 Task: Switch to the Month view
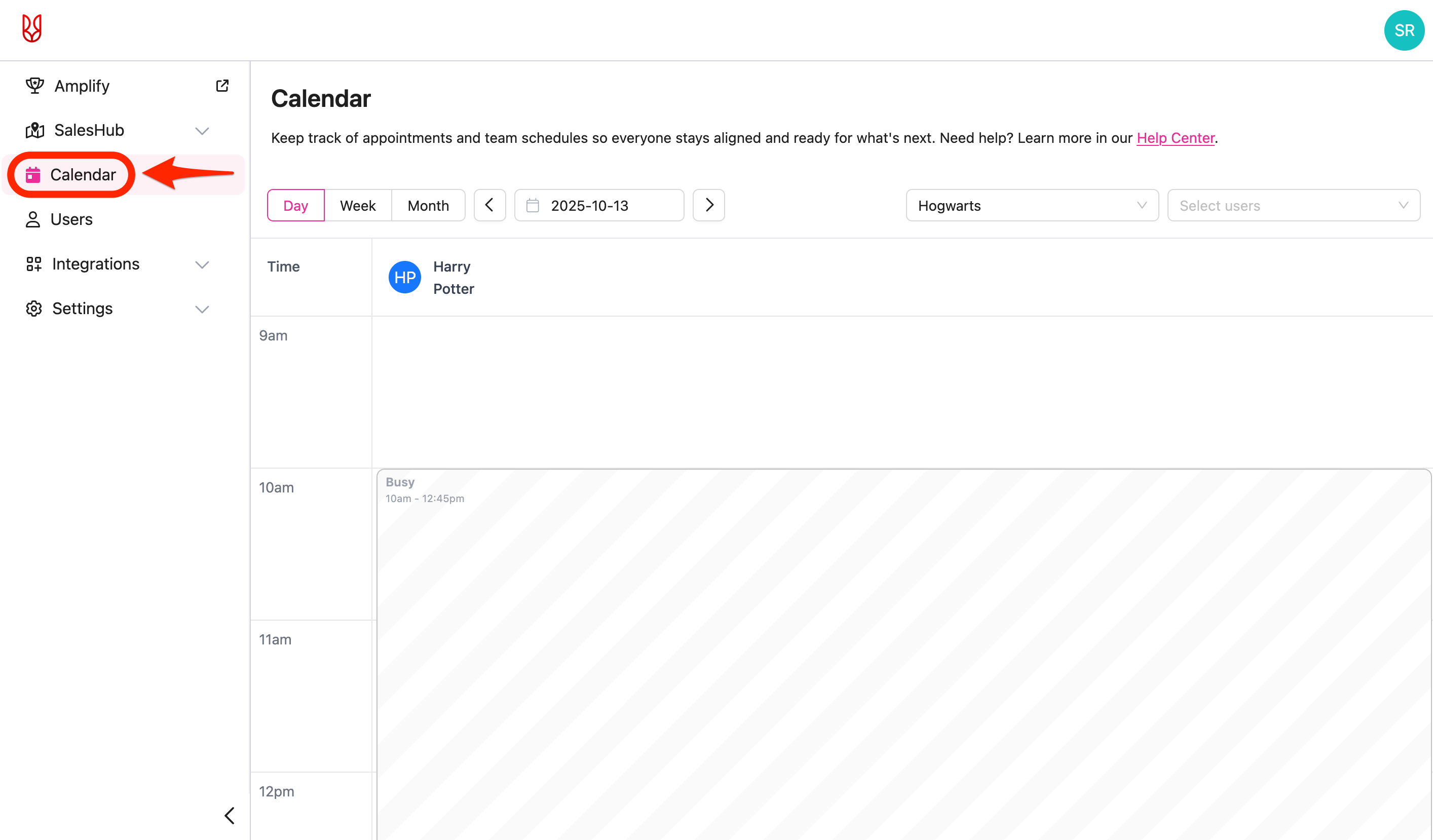tap(428, 205)
